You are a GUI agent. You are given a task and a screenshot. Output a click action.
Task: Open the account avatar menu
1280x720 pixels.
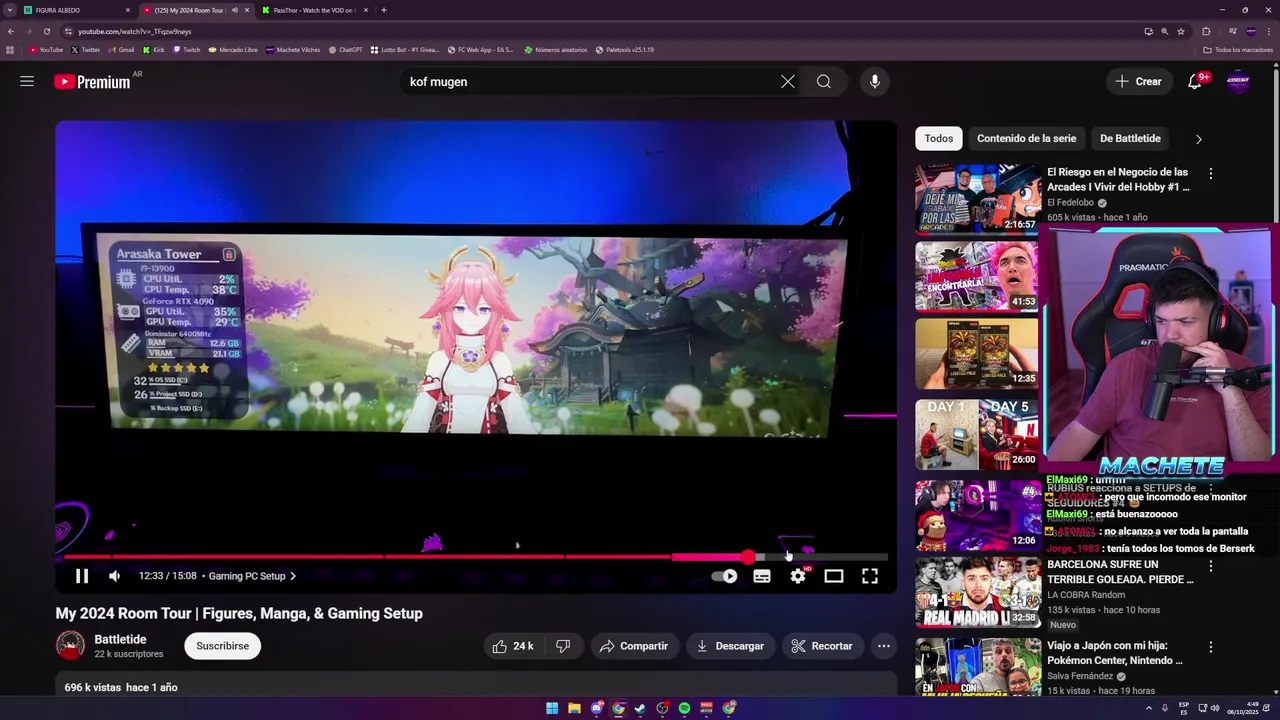pos(1238,82)
